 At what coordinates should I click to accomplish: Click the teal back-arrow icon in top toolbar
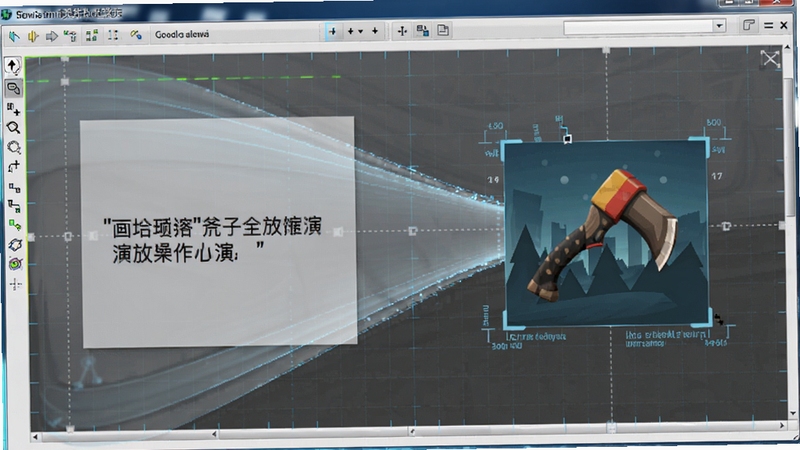pos(14,36)
